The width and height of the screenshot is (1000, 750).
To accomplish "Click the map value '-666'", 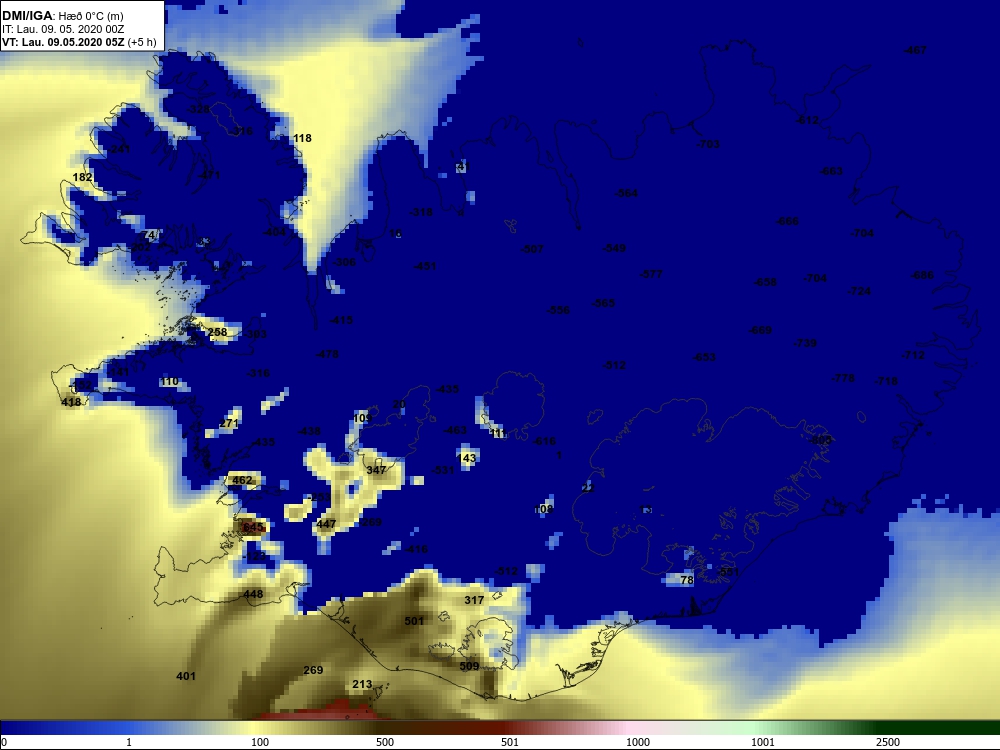I will tap(787, 221).
